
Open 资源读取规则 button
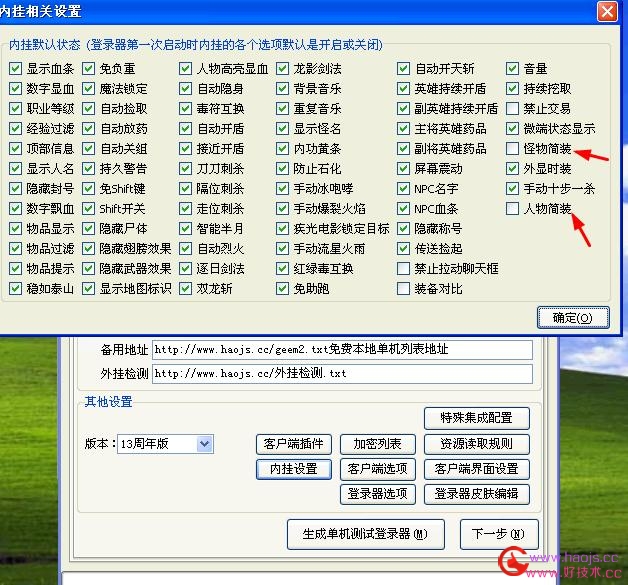pos(477,444)
